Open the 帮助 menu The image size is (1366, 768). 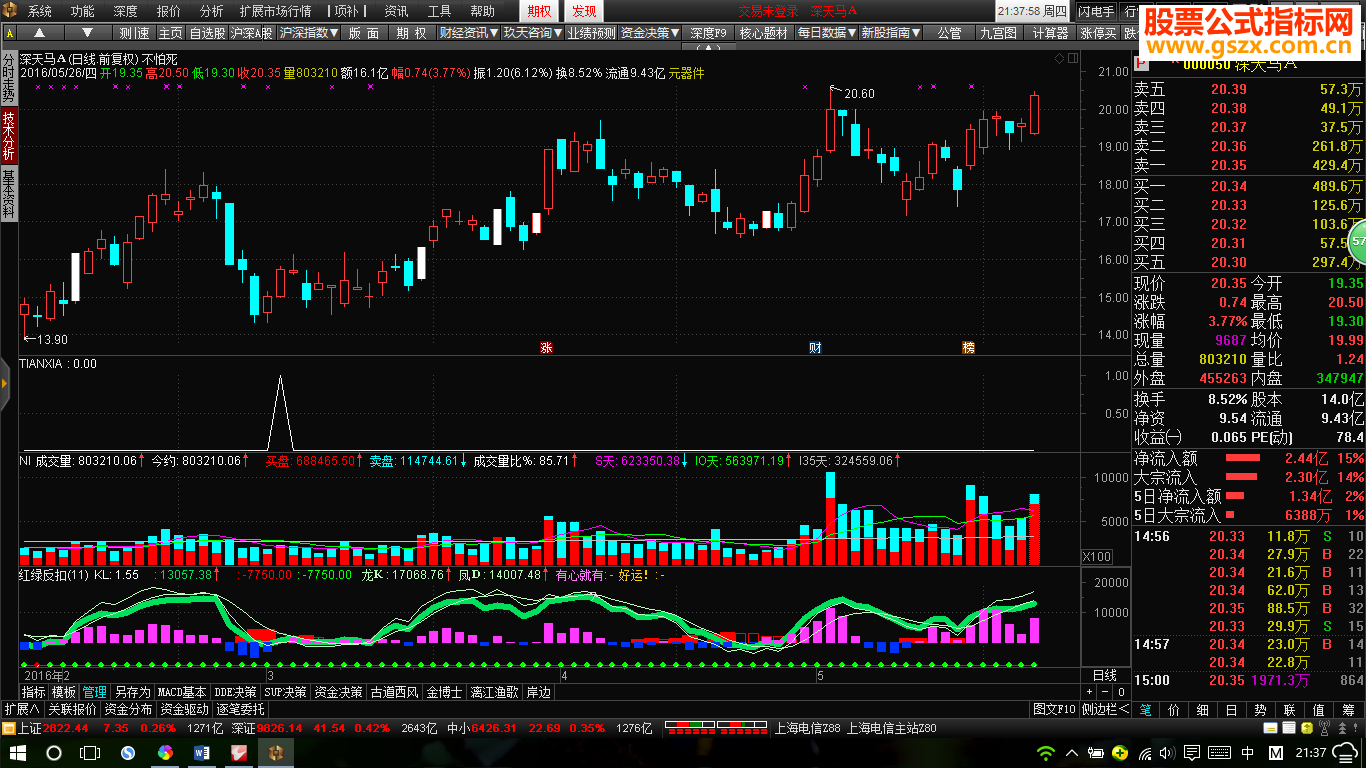(482, 11)
